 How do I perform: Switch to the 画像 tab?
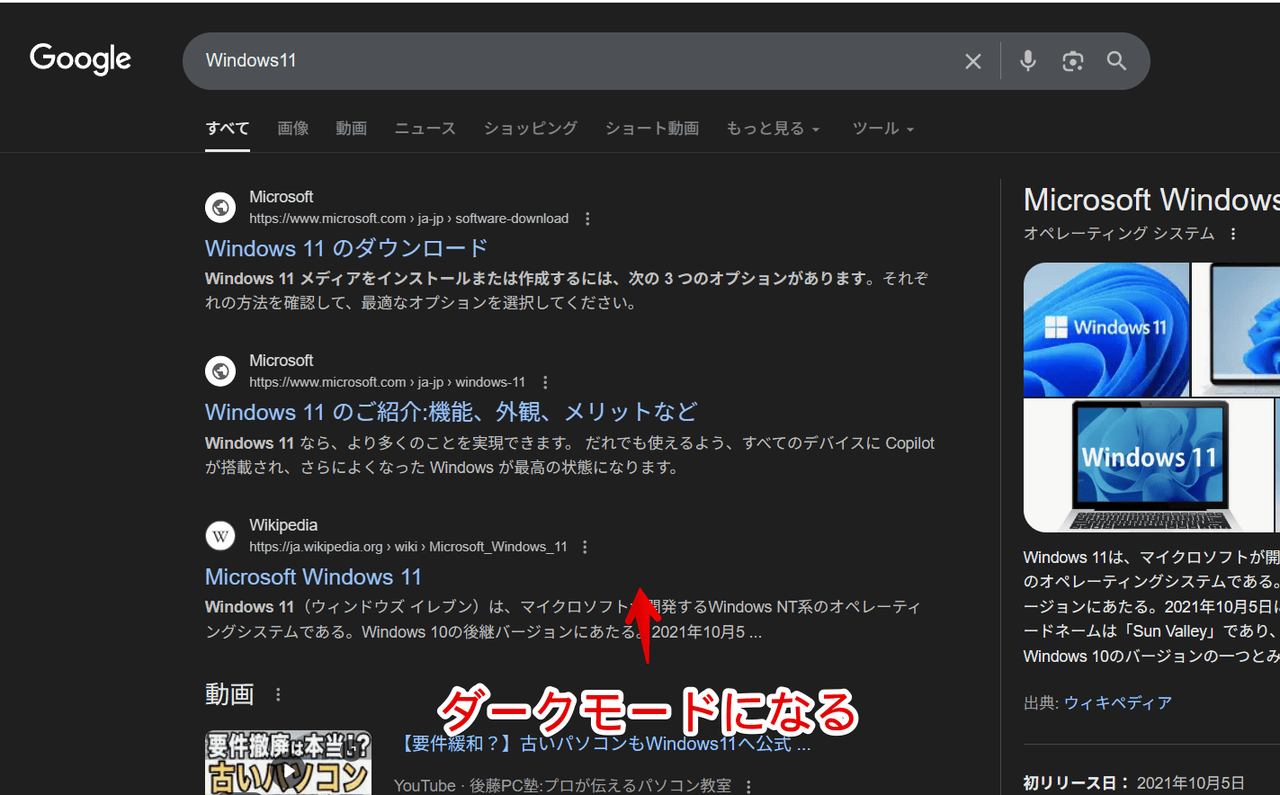click(x=293, y=128)
